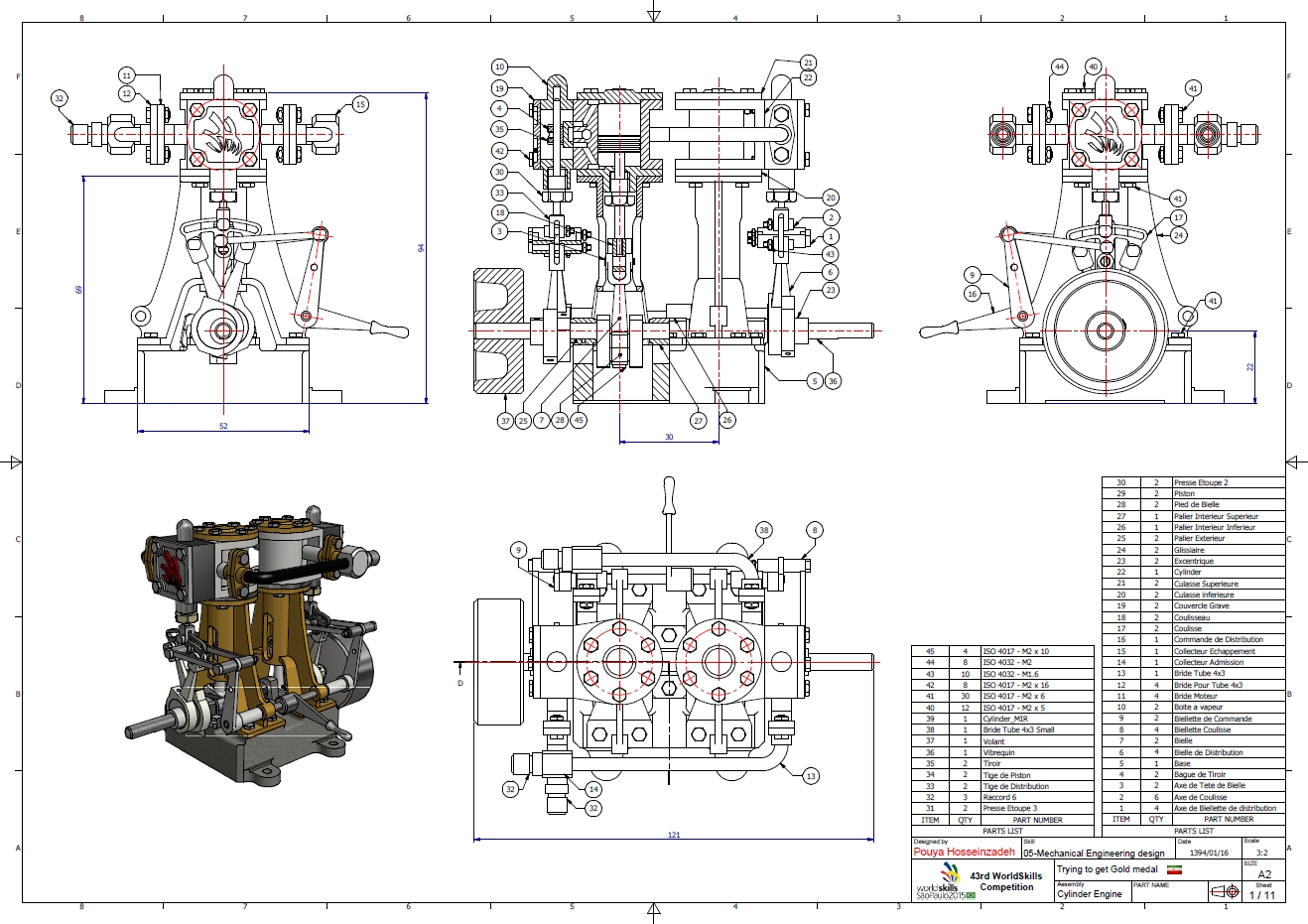The image size is (1308, 924).
Task: Click balloon 10 in the section view
Action: click(499, 66)
